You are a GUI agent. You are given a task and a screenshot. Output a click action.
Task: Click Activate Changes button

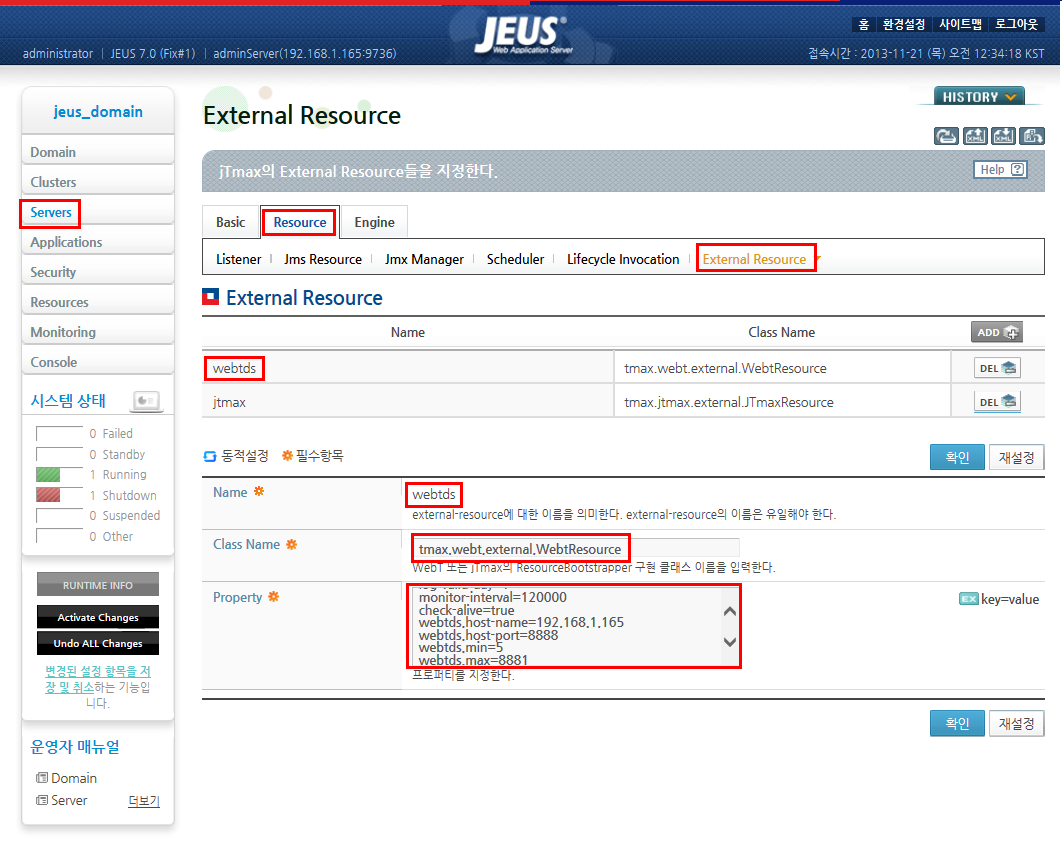point(98,617)
